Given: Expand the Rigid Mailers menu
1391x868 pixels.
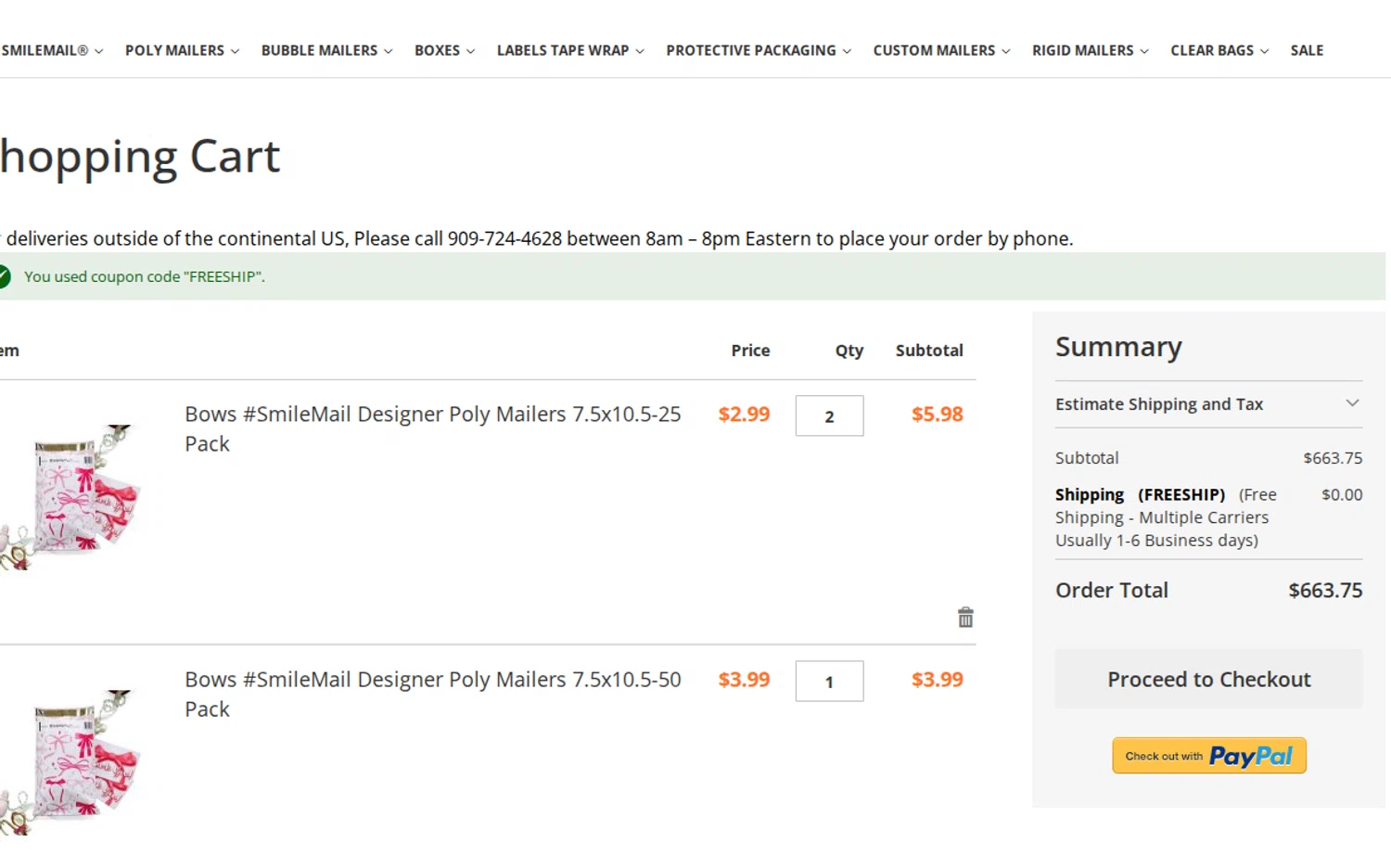Looking at the screenshot, I should [x=1090, y=50].
